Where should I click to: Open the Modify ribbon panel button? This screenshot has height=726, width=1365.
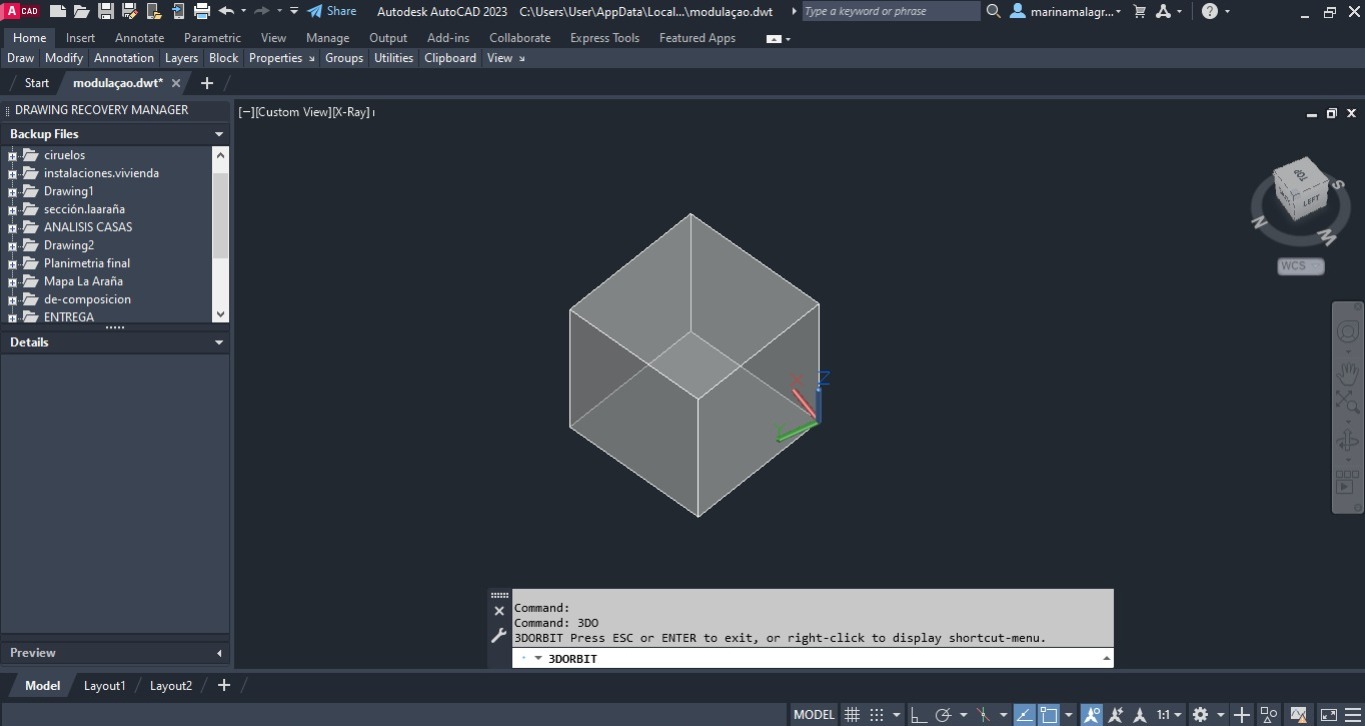point(64,58)
